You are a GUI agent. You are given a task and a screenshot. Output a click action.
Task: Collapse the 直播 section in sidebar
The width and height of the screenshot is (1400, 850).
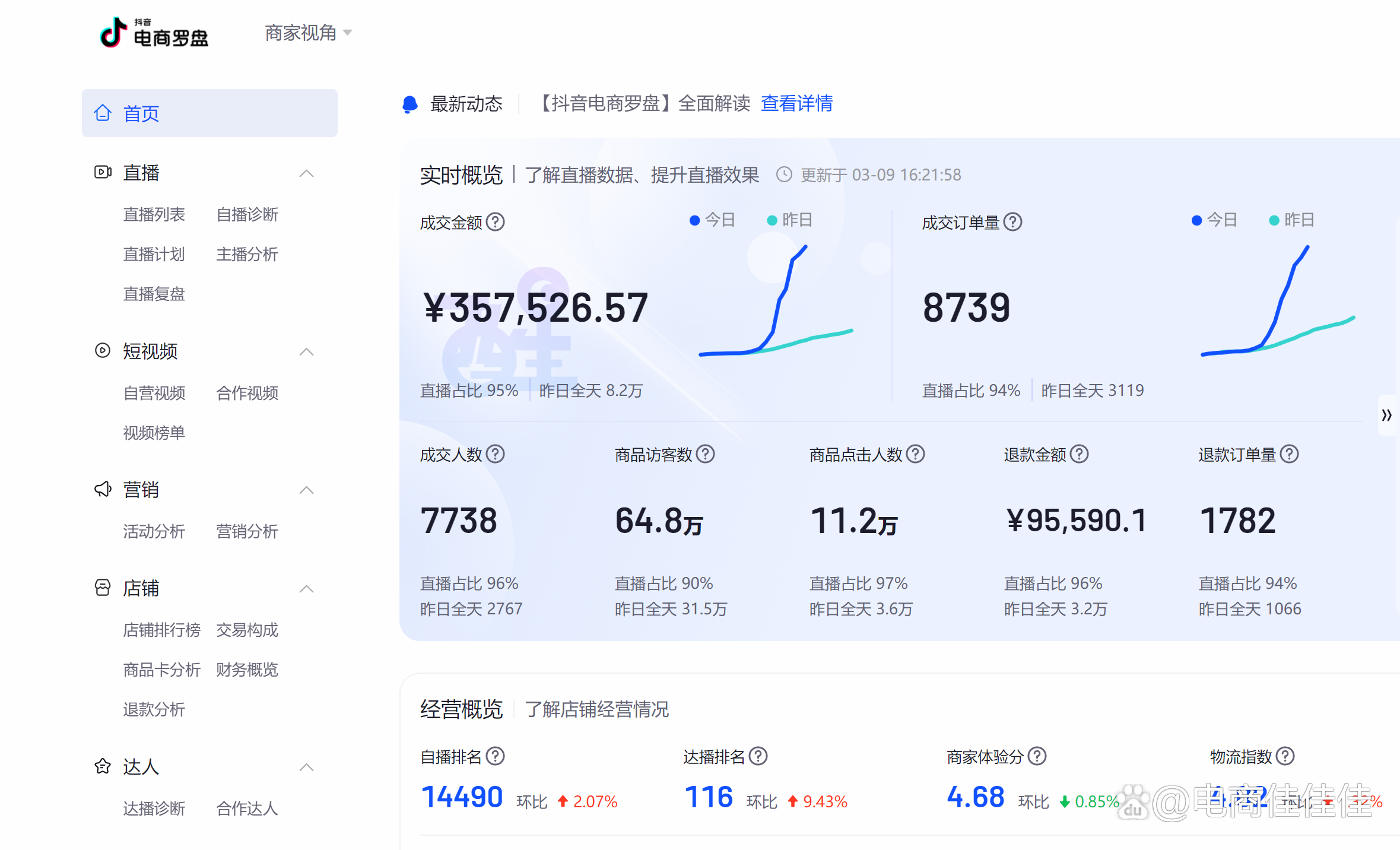[306, 173]
